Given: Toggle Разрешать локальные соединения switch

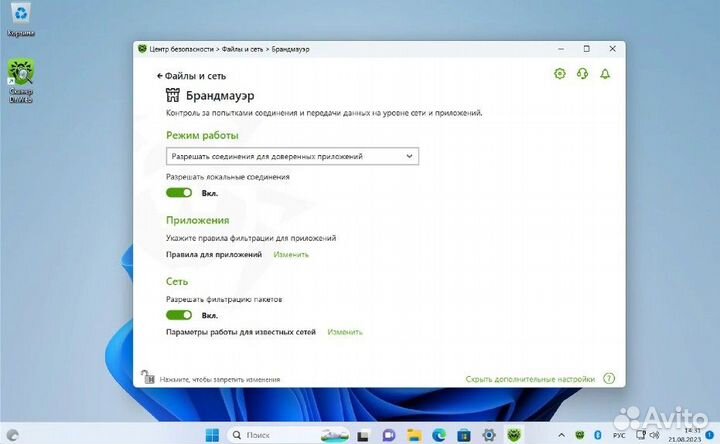Looking at the screenshot, I should coord(179,193).
